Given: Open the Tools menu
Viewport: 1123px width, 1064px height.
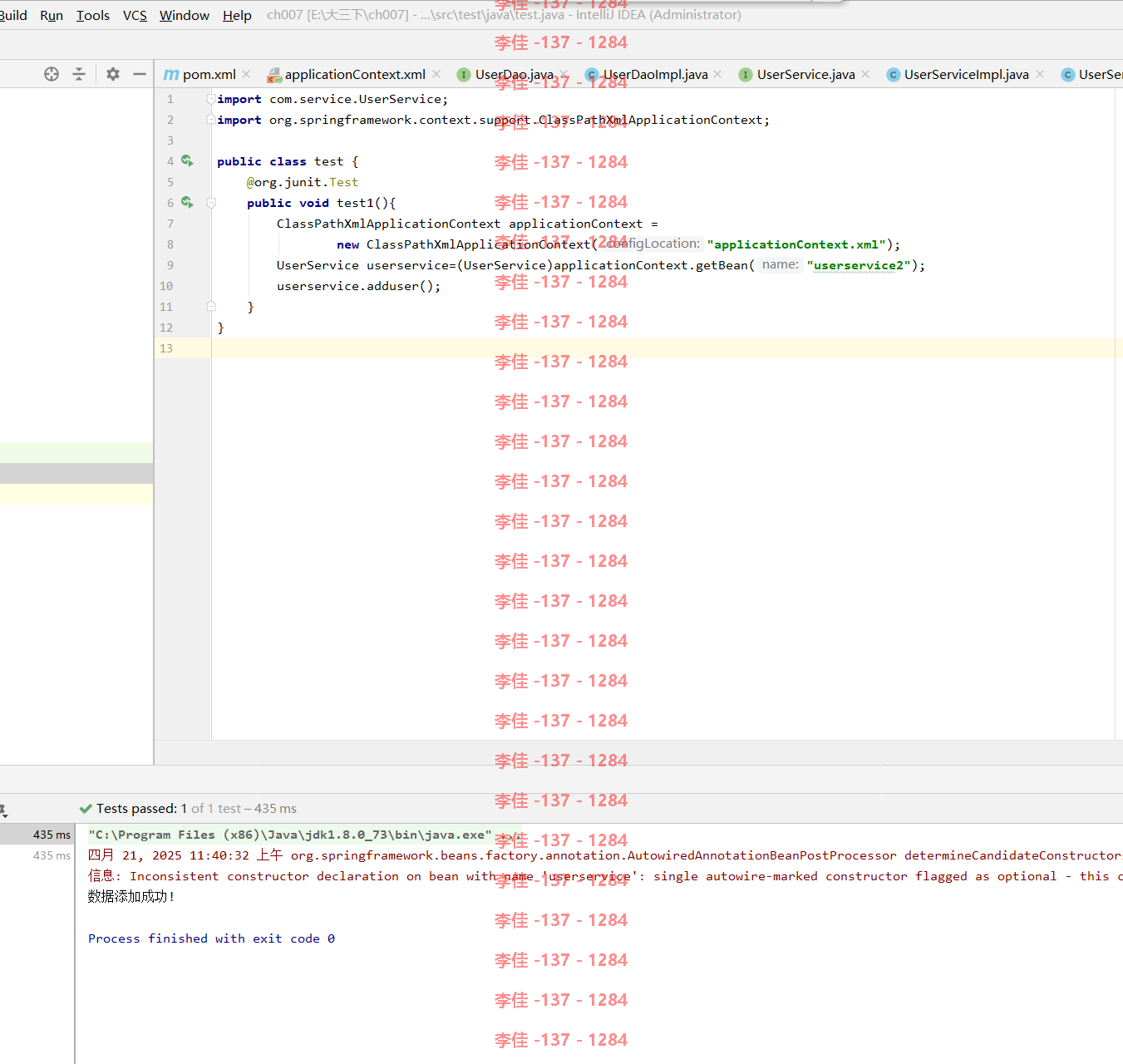Looking at the screenshot, I should click(93, 15).
